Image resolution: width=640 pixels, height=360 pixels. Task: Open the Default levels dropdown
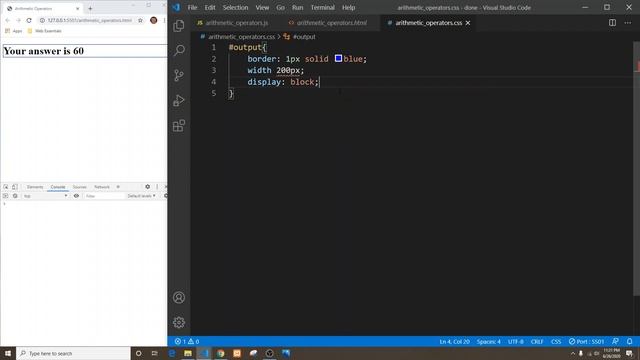141,196
